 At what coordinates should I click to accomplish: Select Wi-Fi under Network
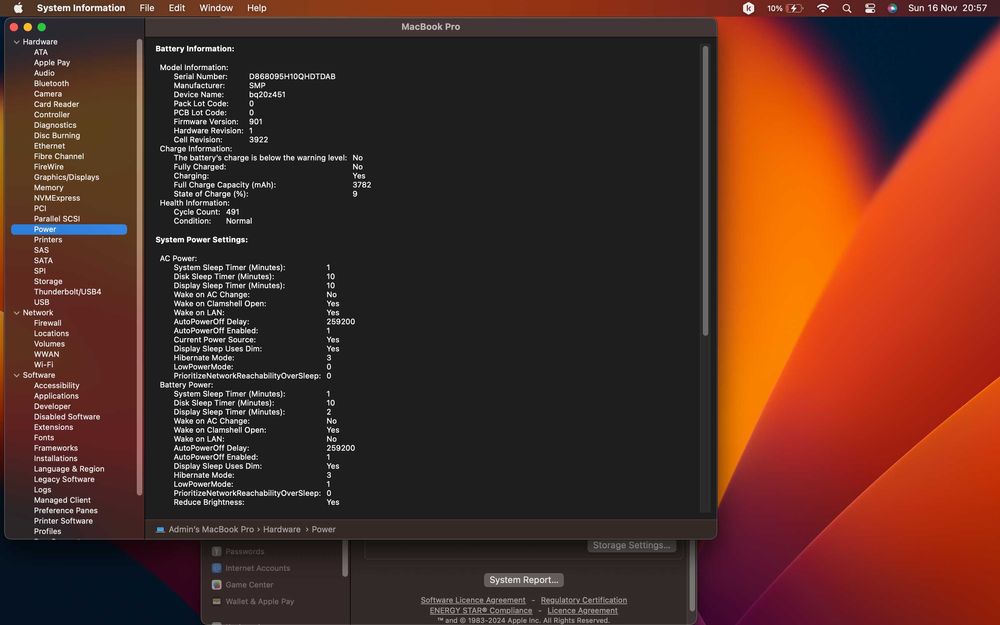pyautogui.click(x=43, y=365)
